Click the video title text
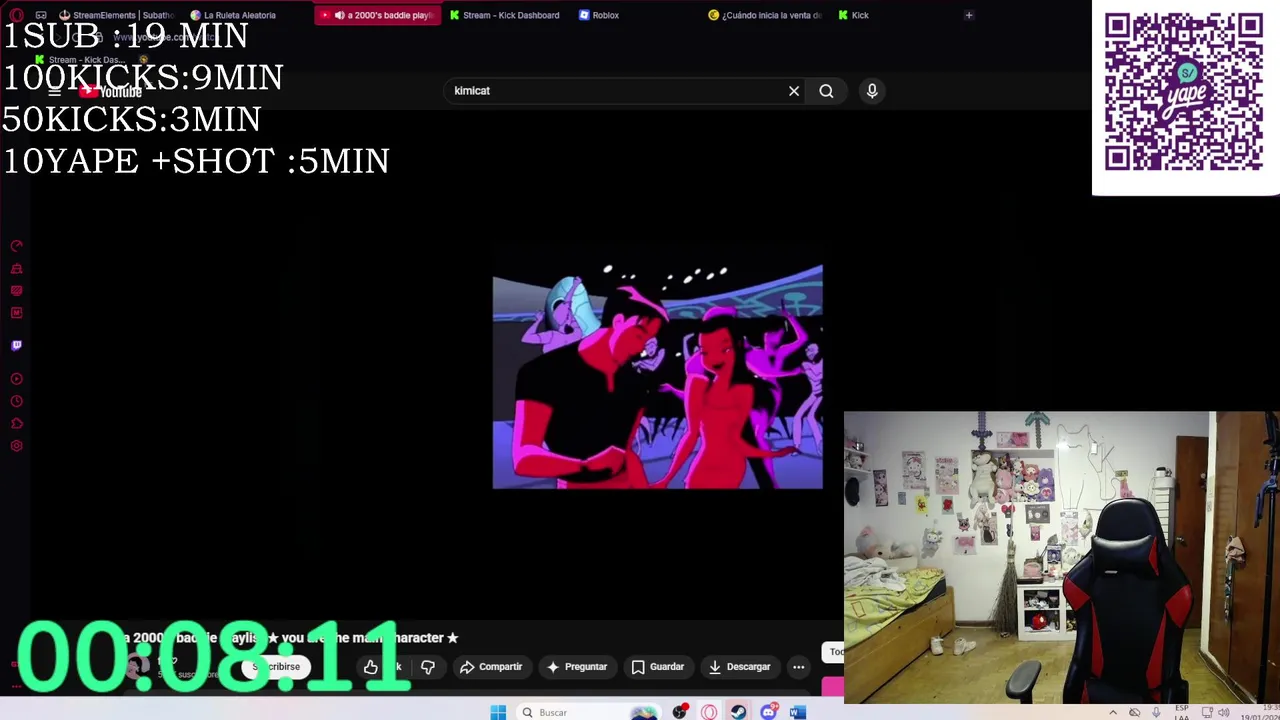Screen dimensions: 1280x720 [x=290, y=638]
